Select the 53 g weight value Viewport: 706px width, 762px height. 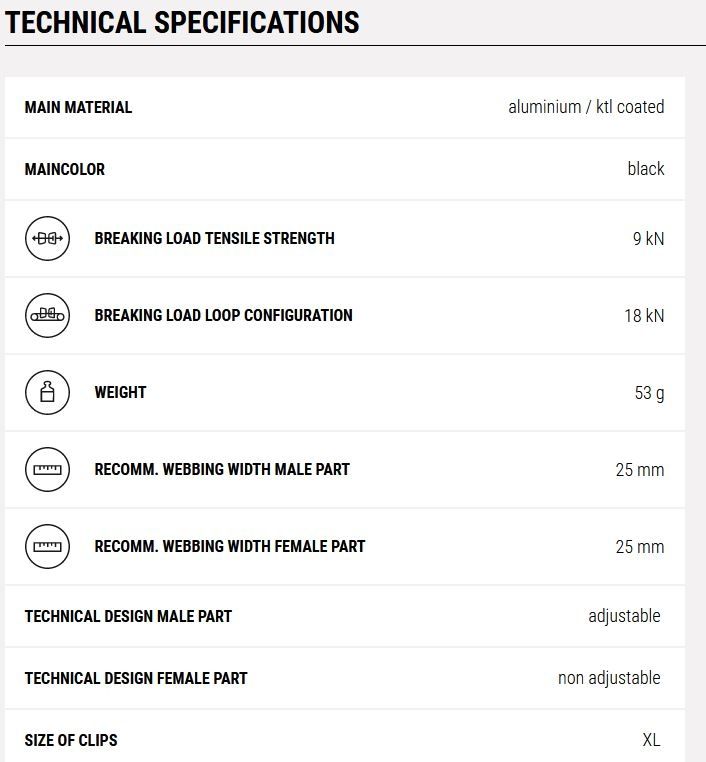[649, 393]
